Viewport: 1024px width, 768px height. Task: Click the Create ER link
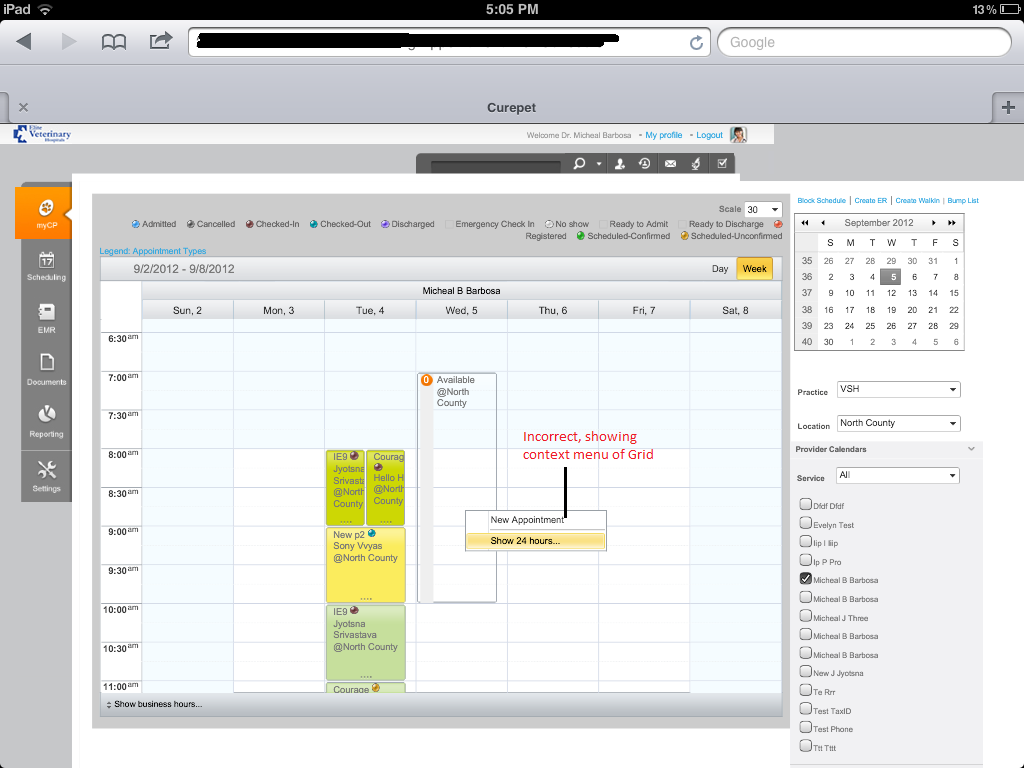point(871,200)
